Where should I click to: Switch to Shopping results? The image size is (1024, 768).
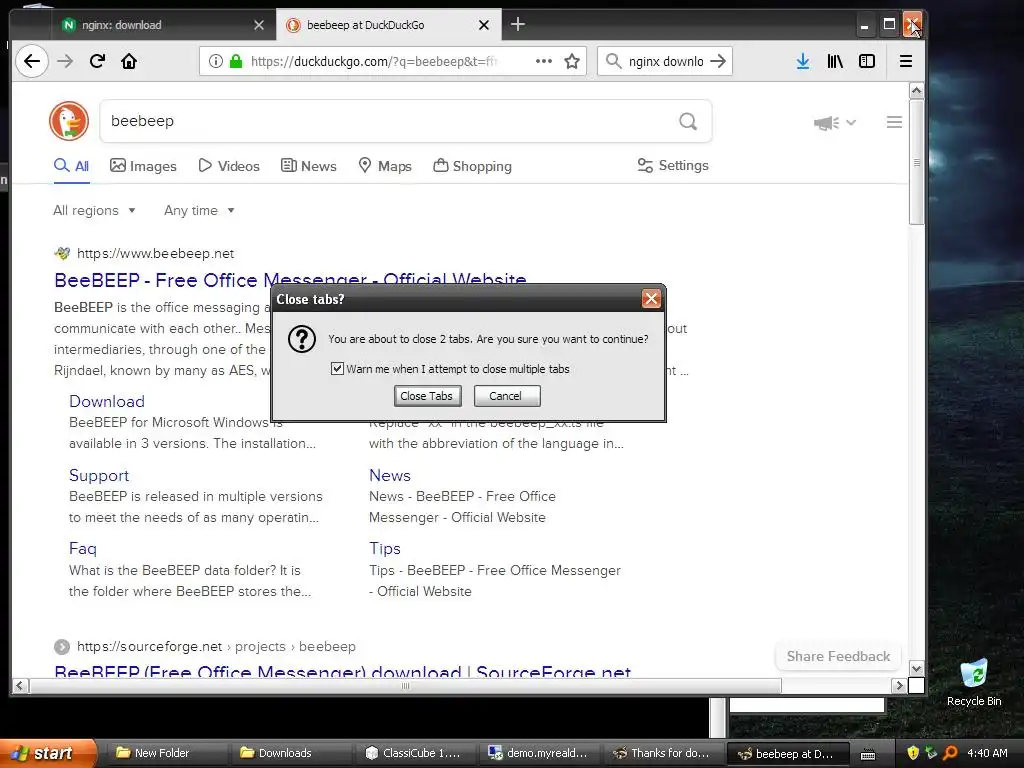coord(472,166)
